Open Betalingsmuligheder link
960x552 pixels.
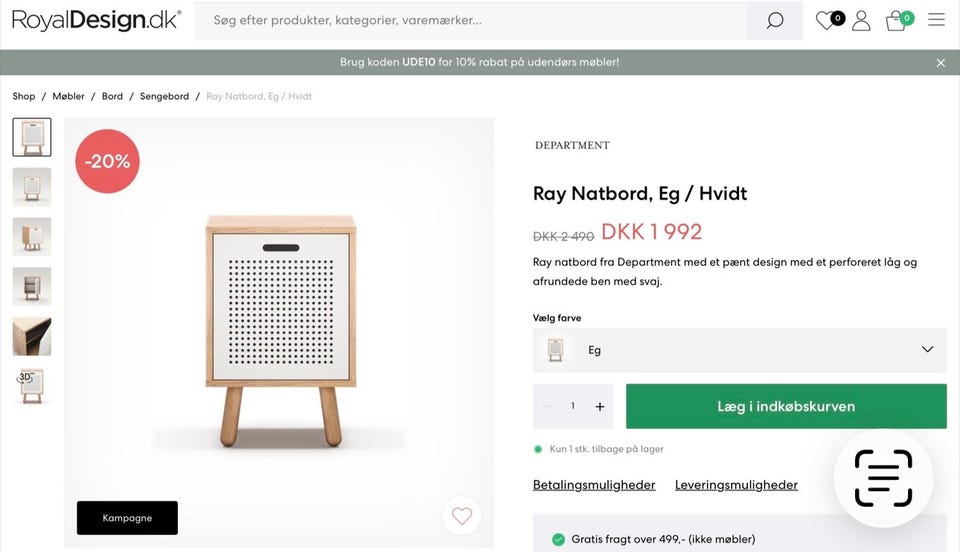click(594, 485)
